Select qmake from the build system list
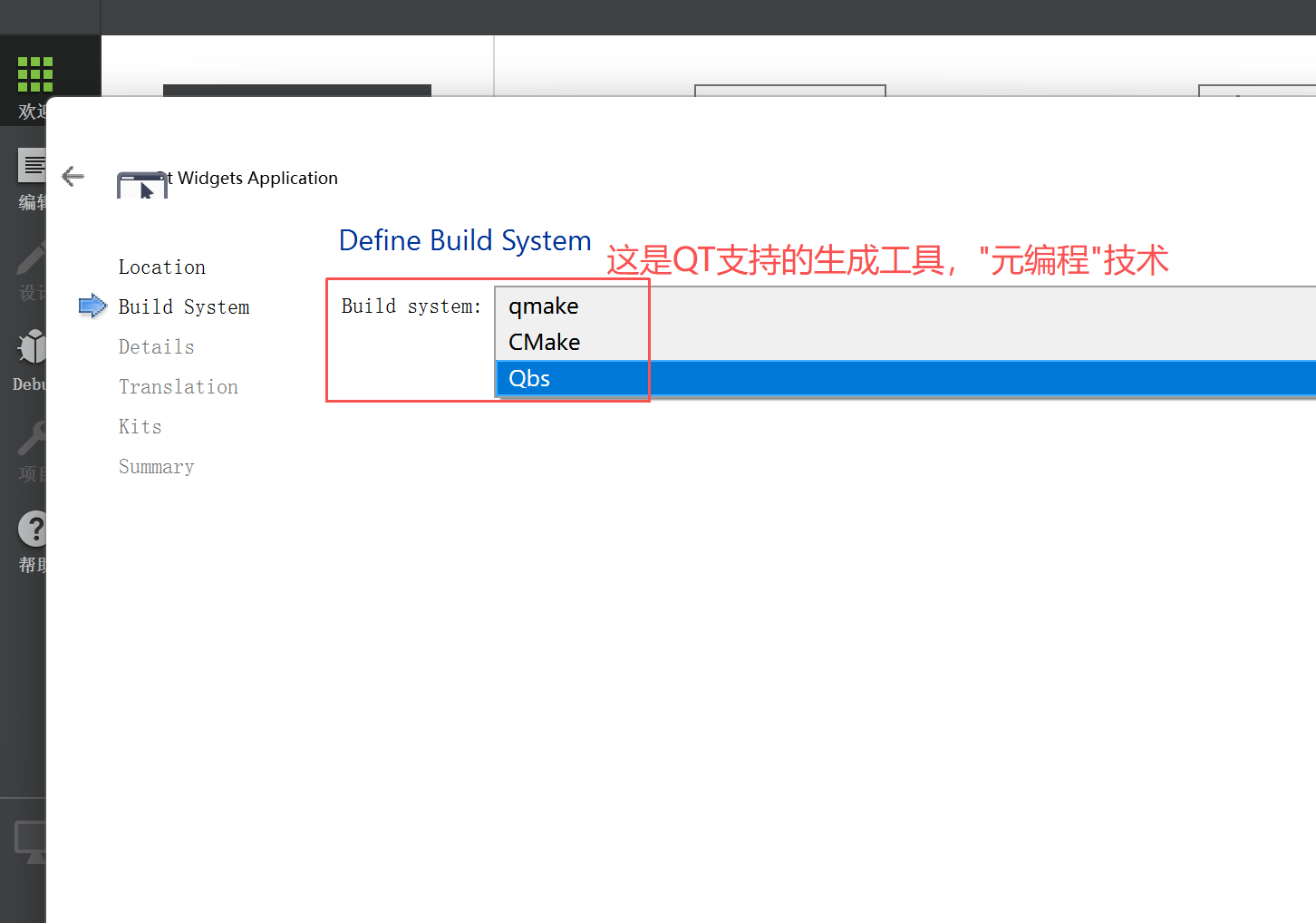Image resolution: width=1316 pixels, height=923 pixels. [x=905, y=306]
